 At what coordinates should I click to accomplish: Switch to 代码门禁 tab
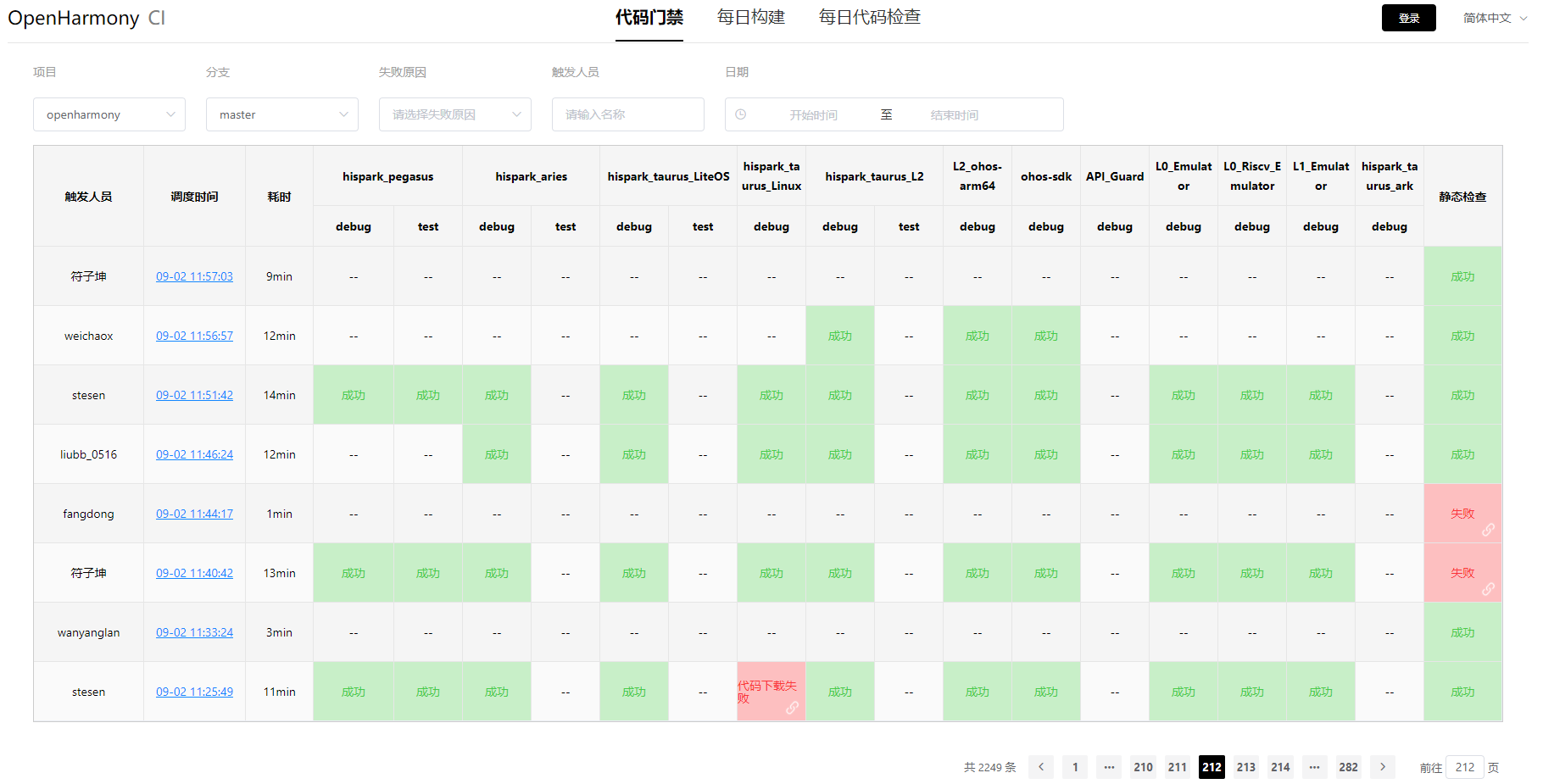click(x=649, y=18)
